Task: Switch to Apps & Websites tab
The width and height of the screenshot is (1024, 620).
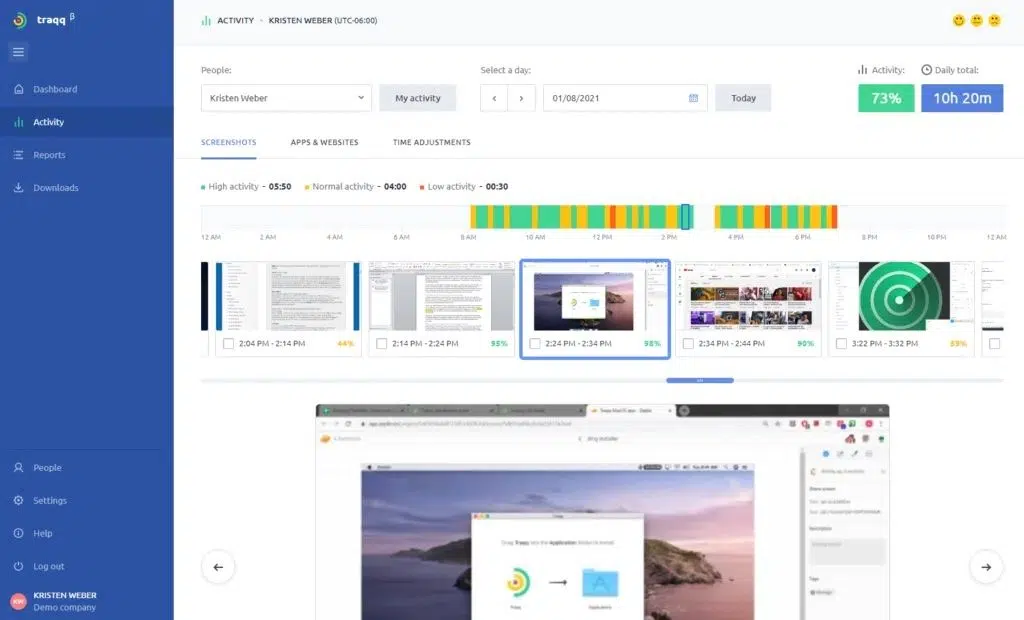Action: [324, 142]
